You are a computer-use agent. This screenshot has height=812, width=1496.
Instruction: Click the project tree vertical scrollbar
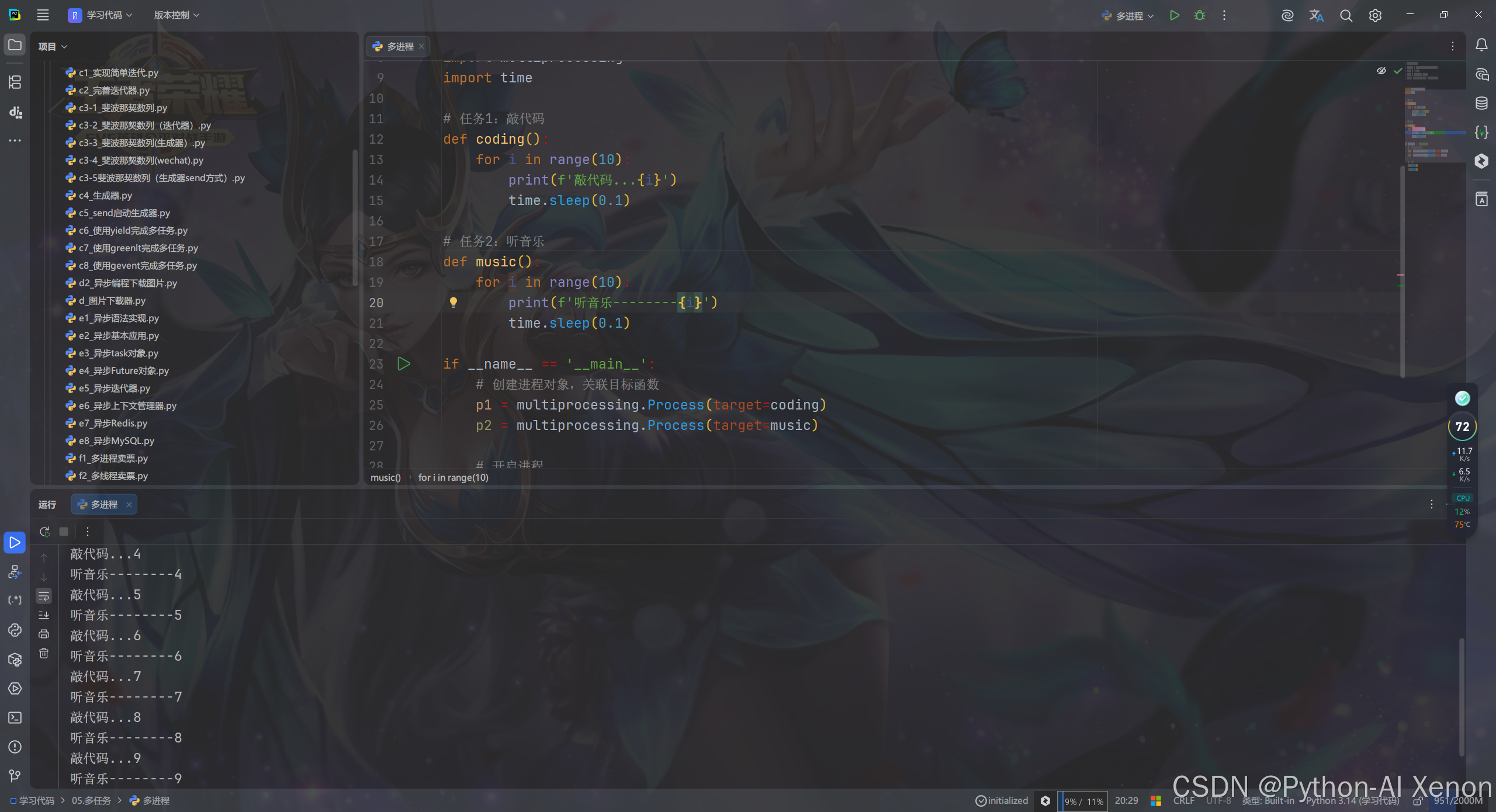pyautogui.click(x=355, y=217)
